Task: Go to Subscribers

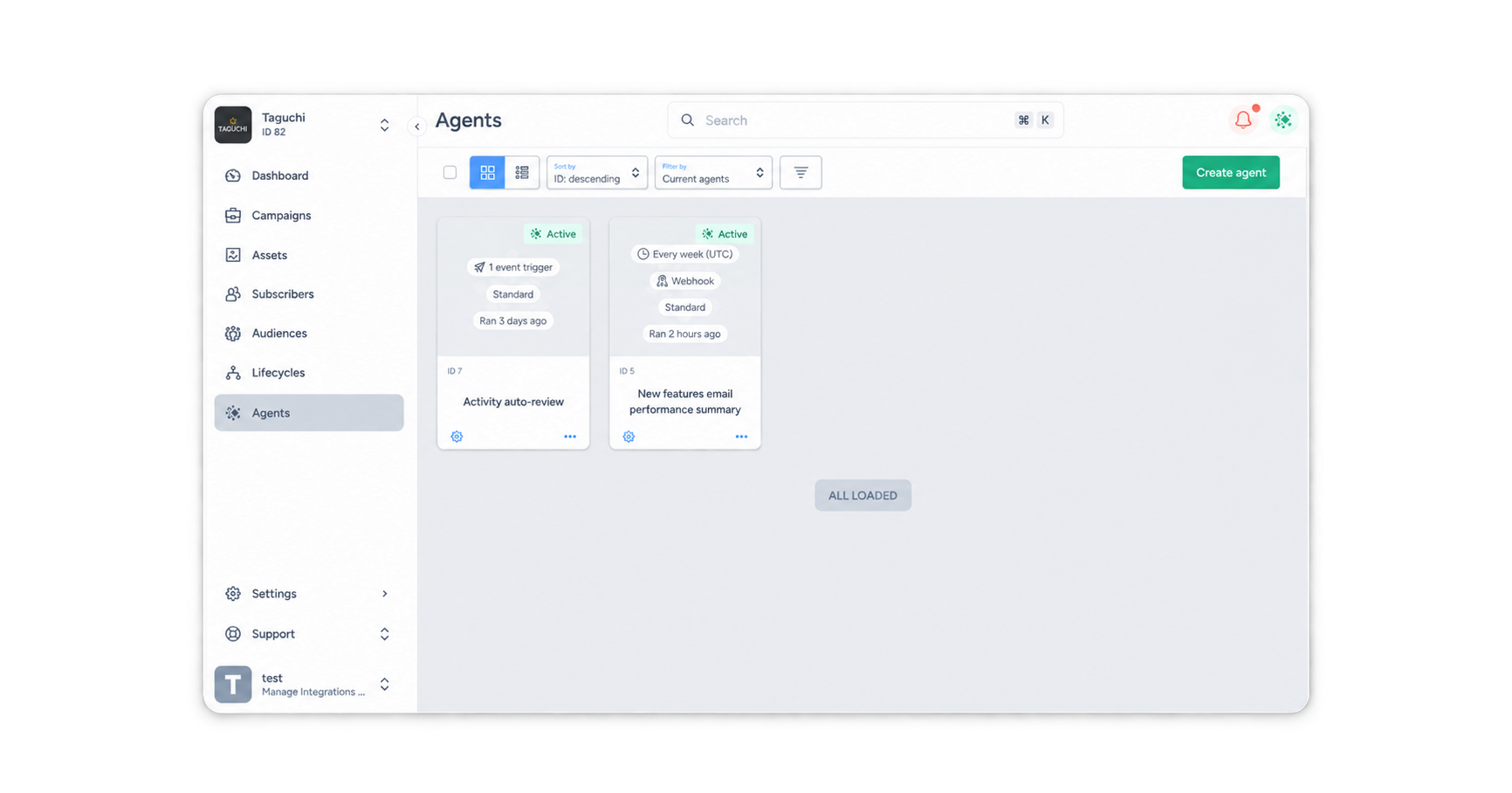Action: (309, 294)
